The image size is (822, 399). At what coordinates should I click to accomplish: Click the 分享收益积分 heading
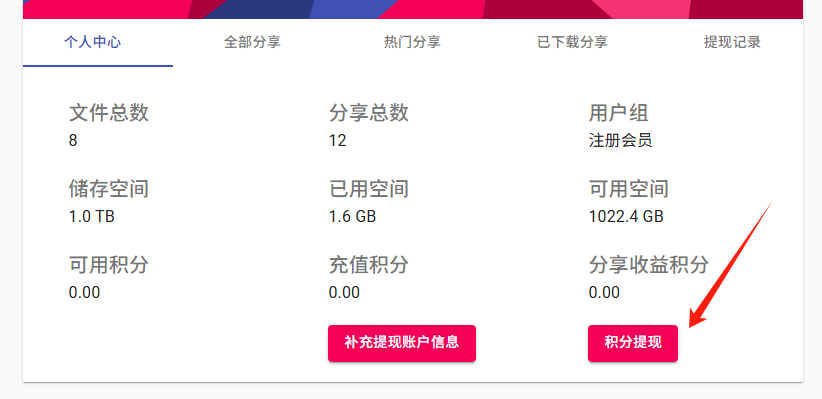click(x=648, y=265)
